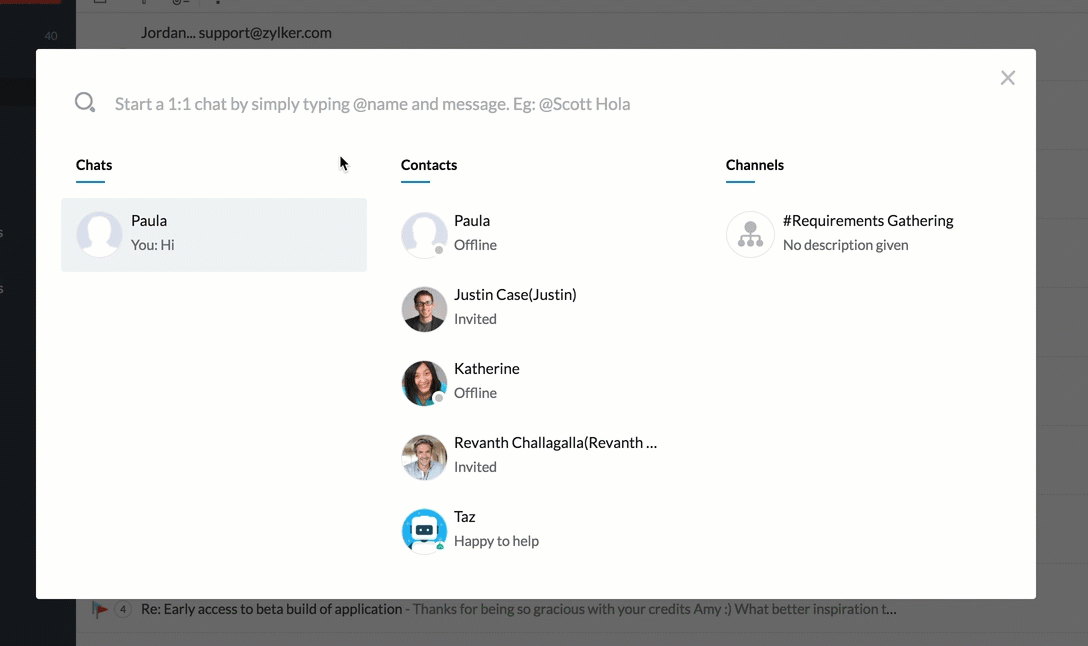Click Justin Case's profile photo
The image size is (1088, 646).
pos(424,309)
